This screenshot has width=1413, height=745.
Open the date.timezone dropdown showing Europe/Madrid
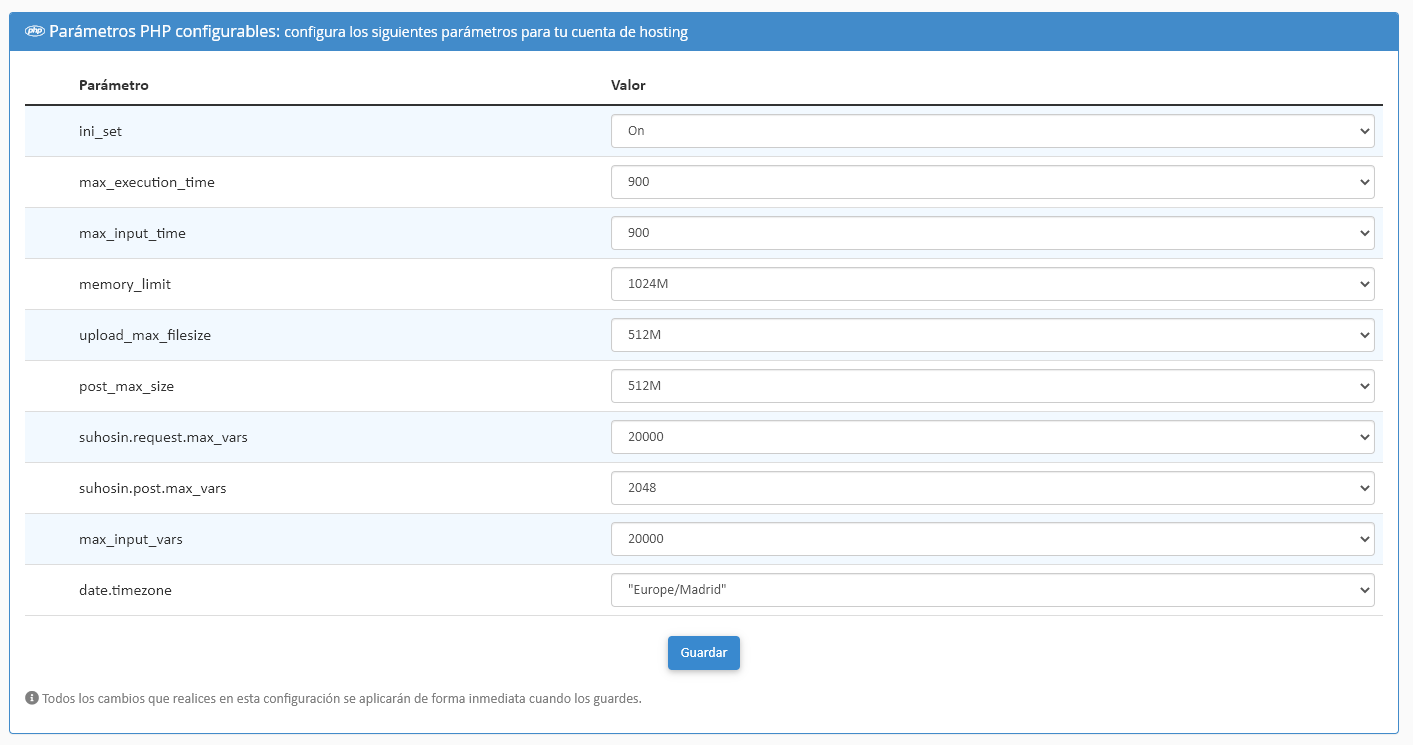pyautogui.click(x=992, y=590)
